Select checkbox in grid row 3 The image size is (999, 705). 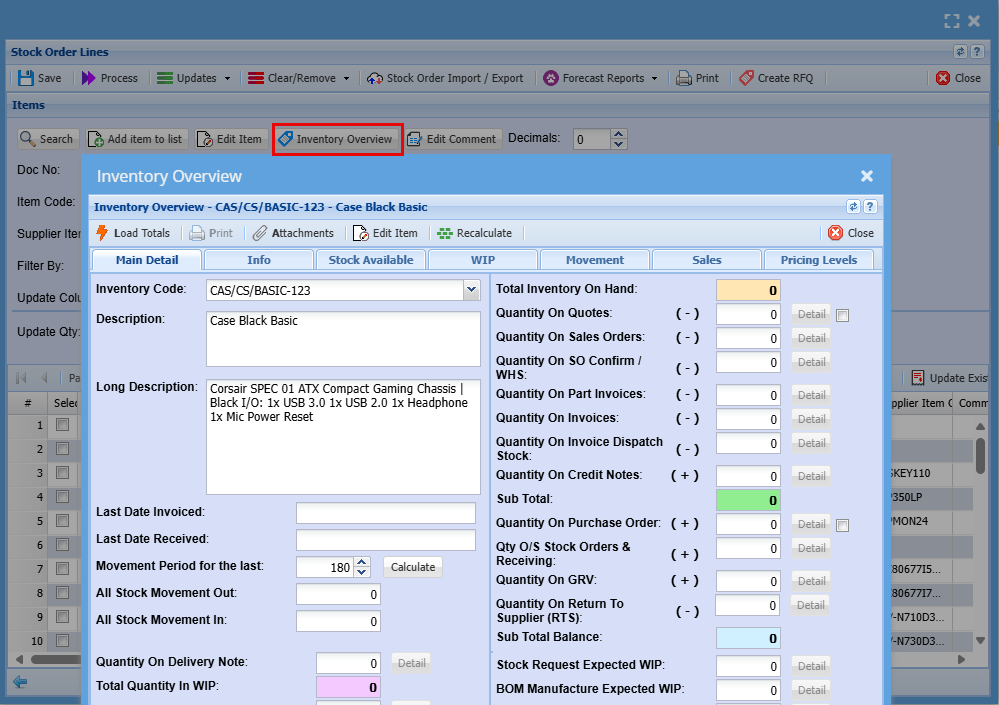pyautogui.click(x=63, y=473)
